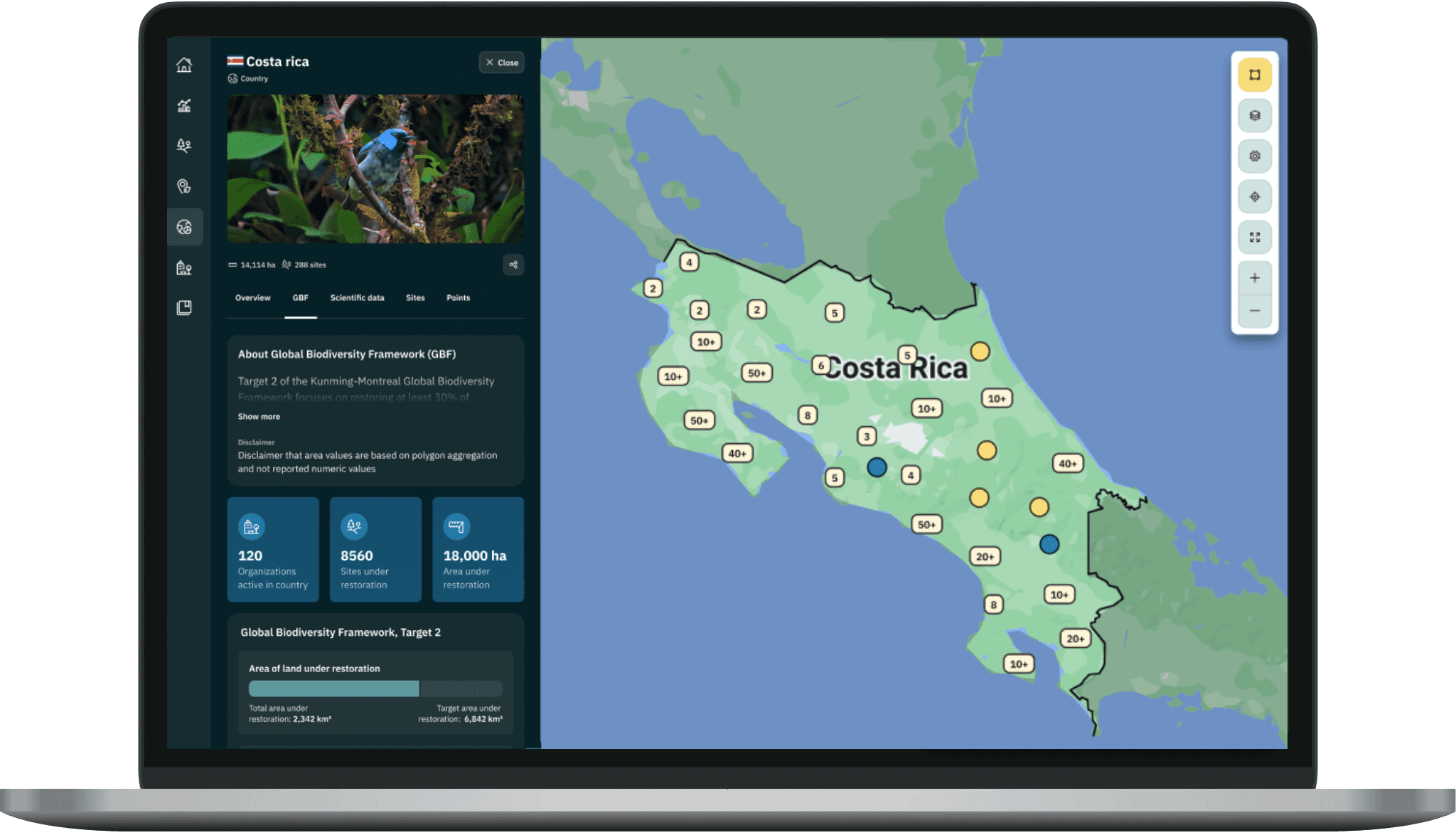
Task: Click the share icon button
Action: 513,265
